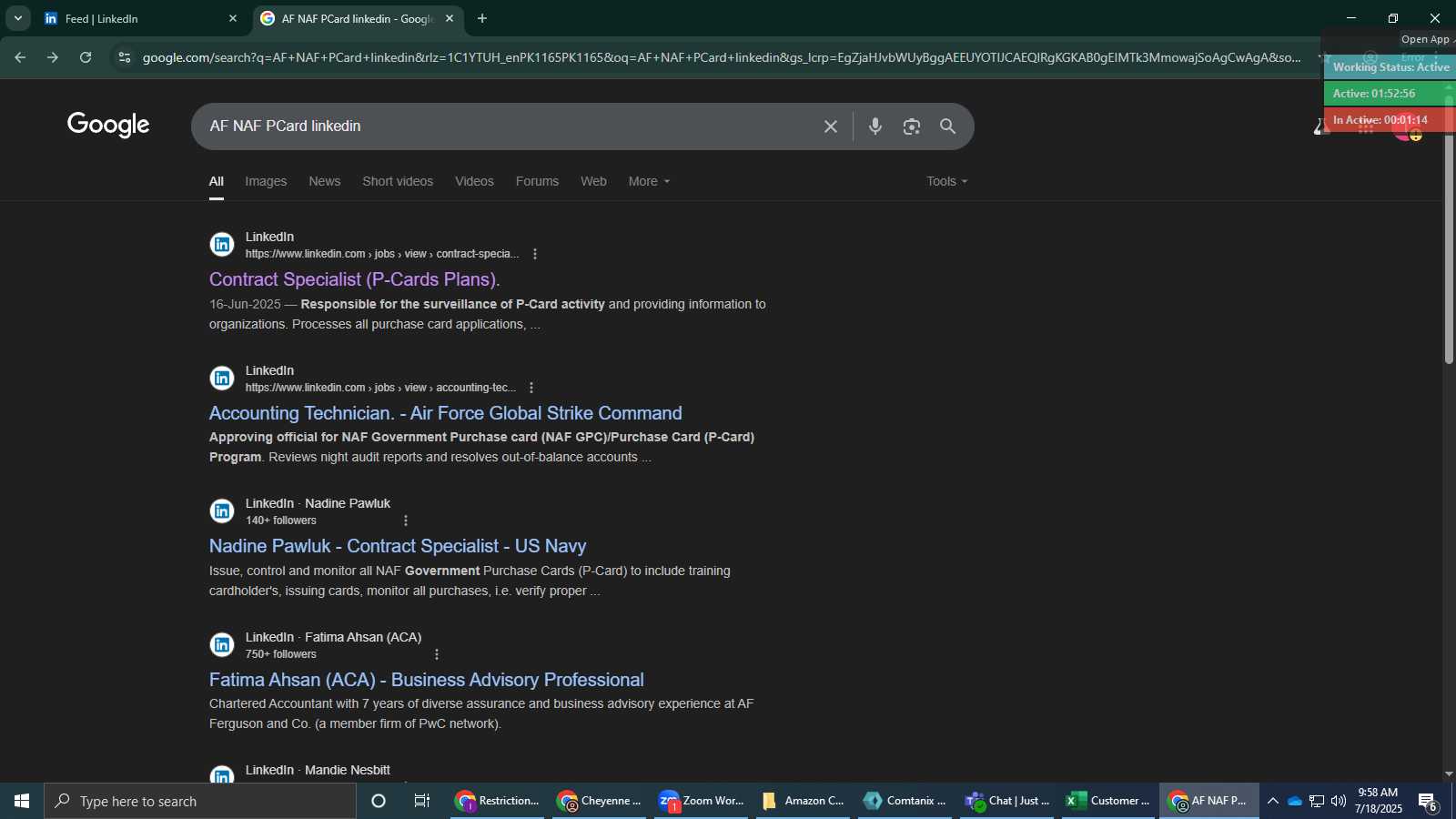Open Task View on the taskbar
The width and height of the screenshot is (1456, 819).
point(422,801)
